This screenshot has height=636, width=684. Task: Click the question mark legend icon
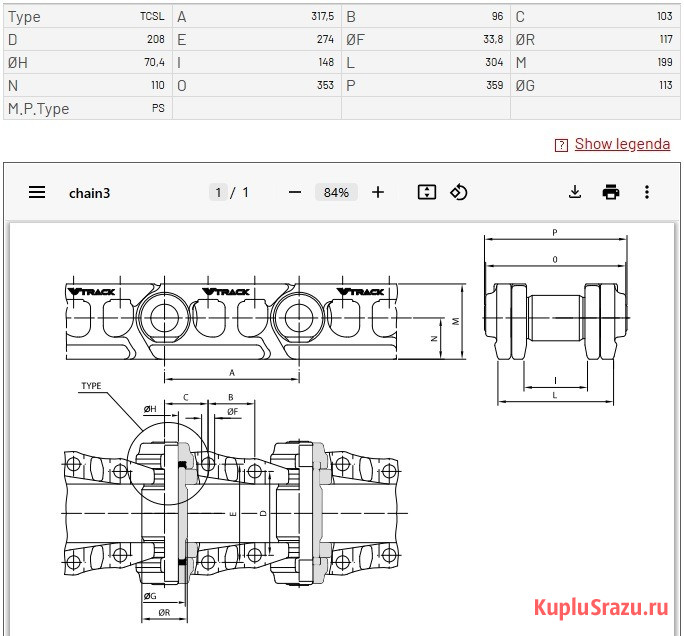click(561, 145)
